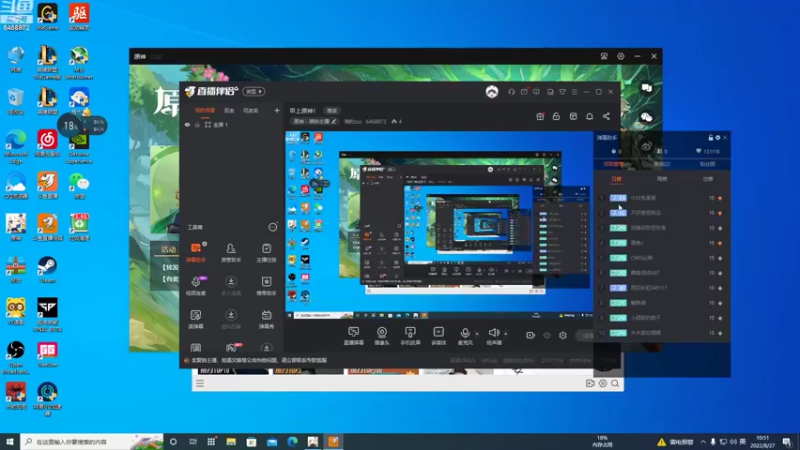Switch to the 贵宾(2) tab in the 弹幕助手 panel
800x450 pixels.
[662, 164]
